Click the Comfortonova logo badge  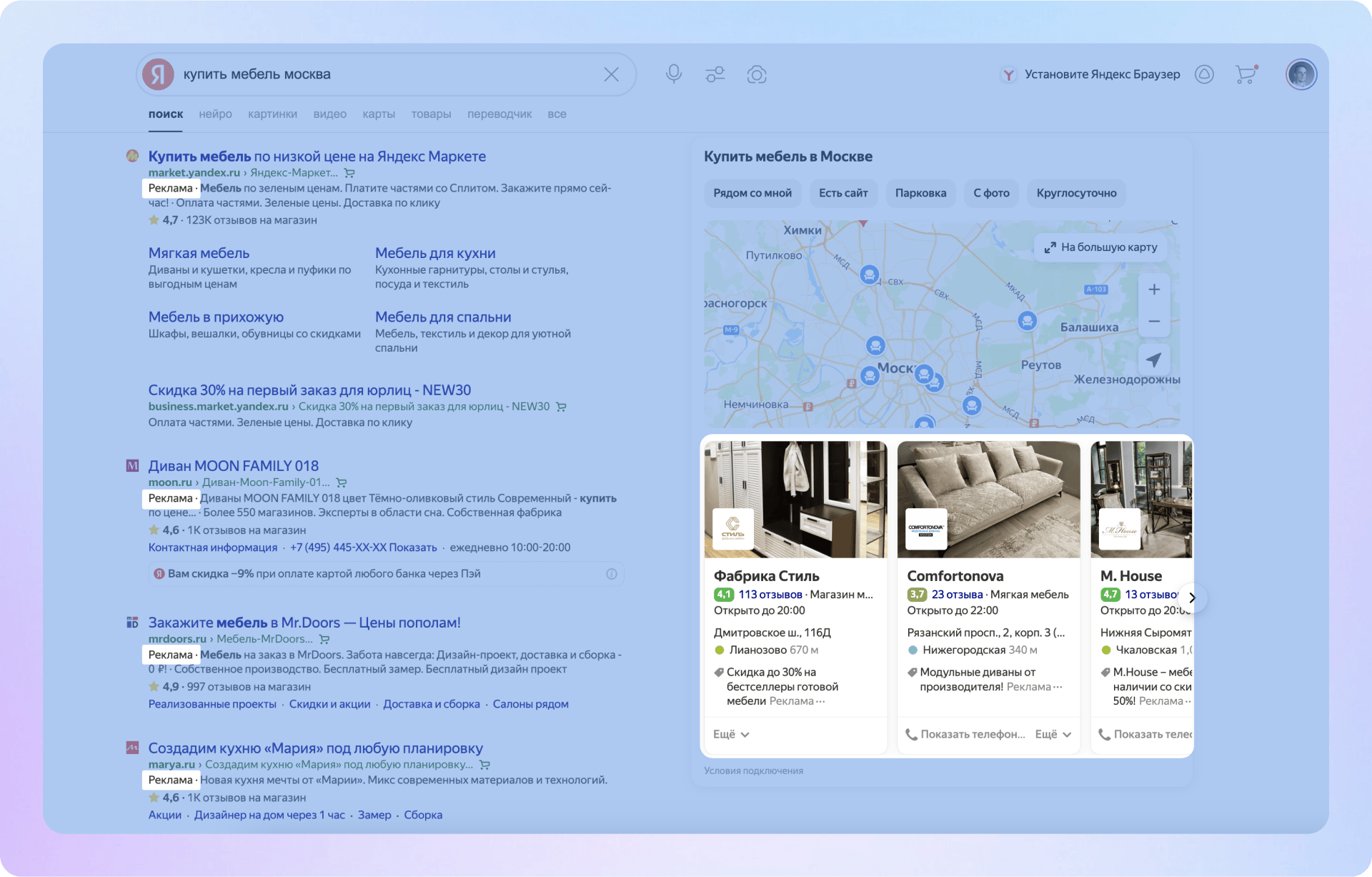coord(926,529)
